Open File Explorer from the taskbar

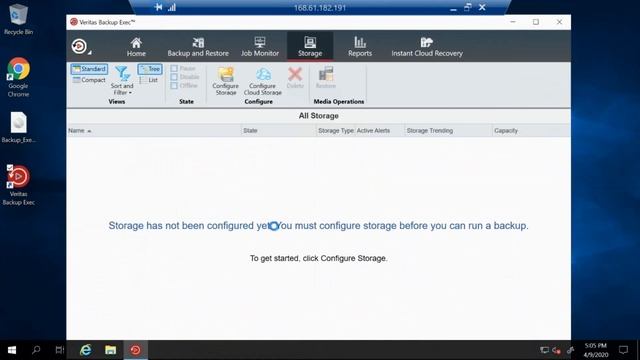111,350
